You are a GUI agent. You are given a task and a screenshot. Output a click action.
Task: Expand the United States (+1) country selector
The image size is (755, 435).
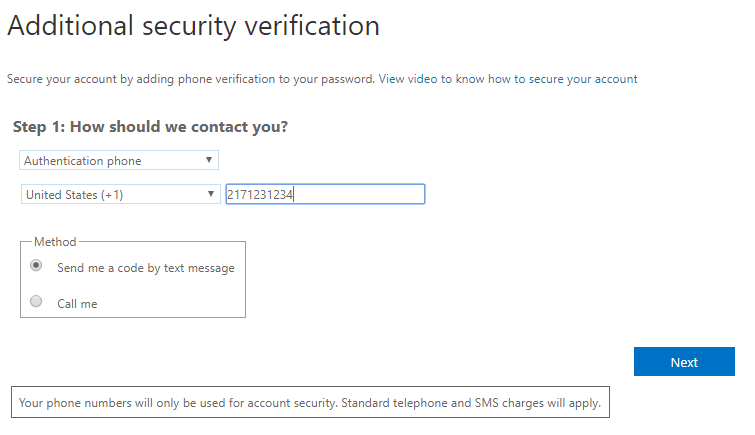[120, 194]
